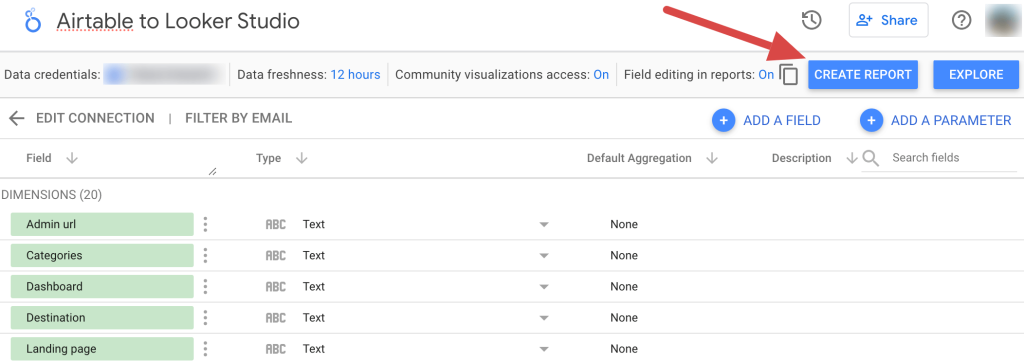Click the help question mark icon
Image resolution: width=1024 pixels, height=361 pixels.
961,20
